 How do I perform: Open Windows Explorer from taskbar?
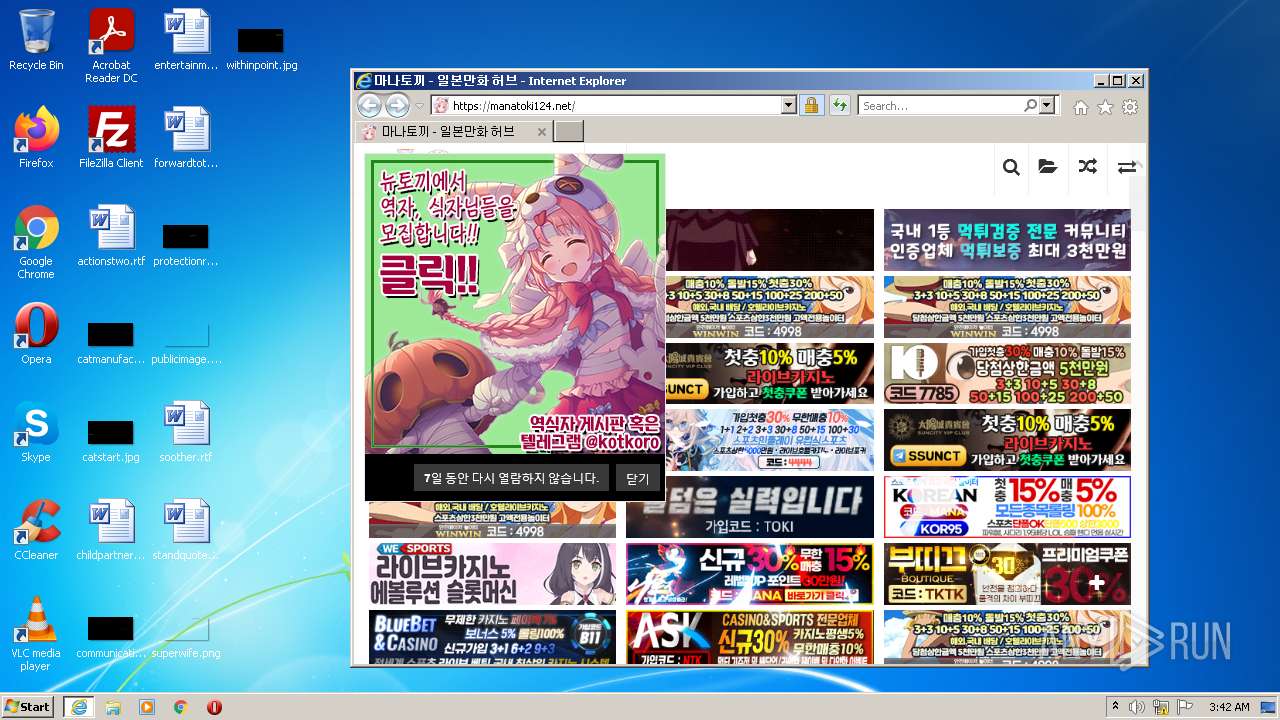pyautogui.click(x=113, y=707)
